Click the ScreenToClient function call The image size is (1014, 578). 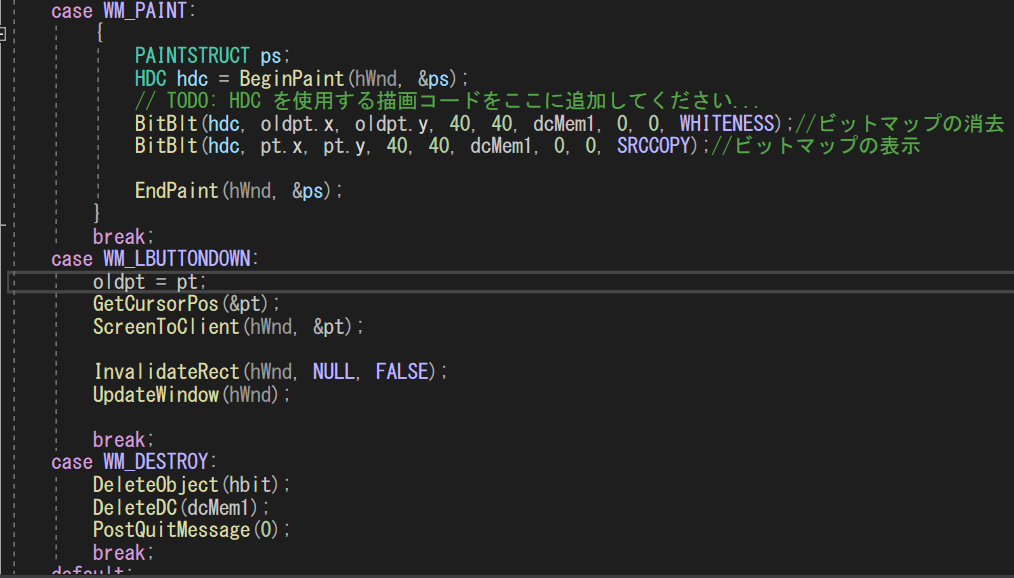click(166, 327)
